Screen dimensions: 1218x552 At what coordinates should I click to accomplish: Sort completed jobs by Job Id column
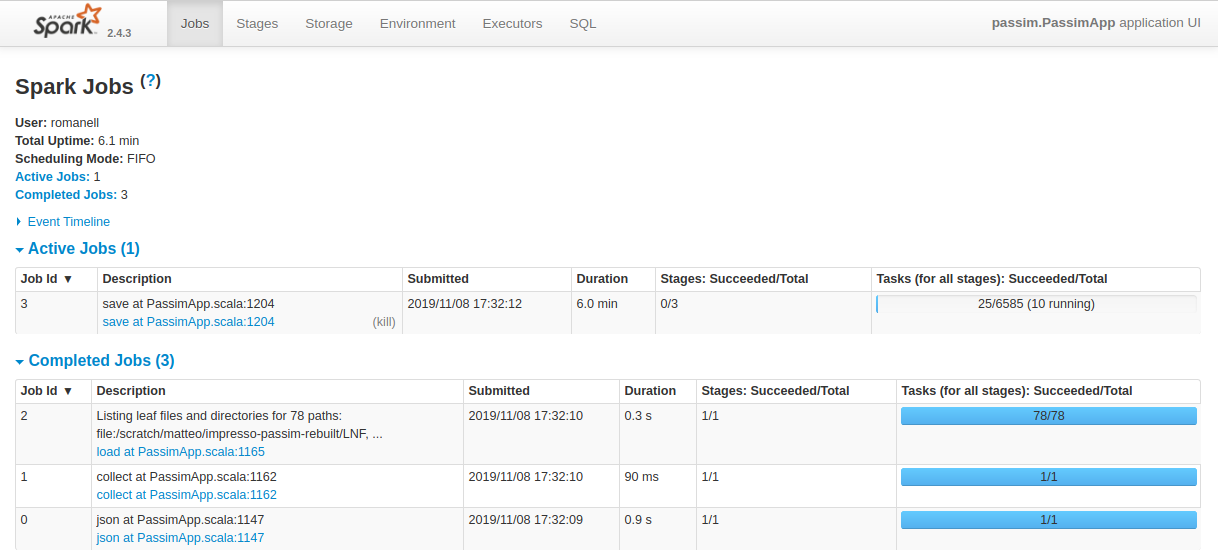[x=47, y=391]
